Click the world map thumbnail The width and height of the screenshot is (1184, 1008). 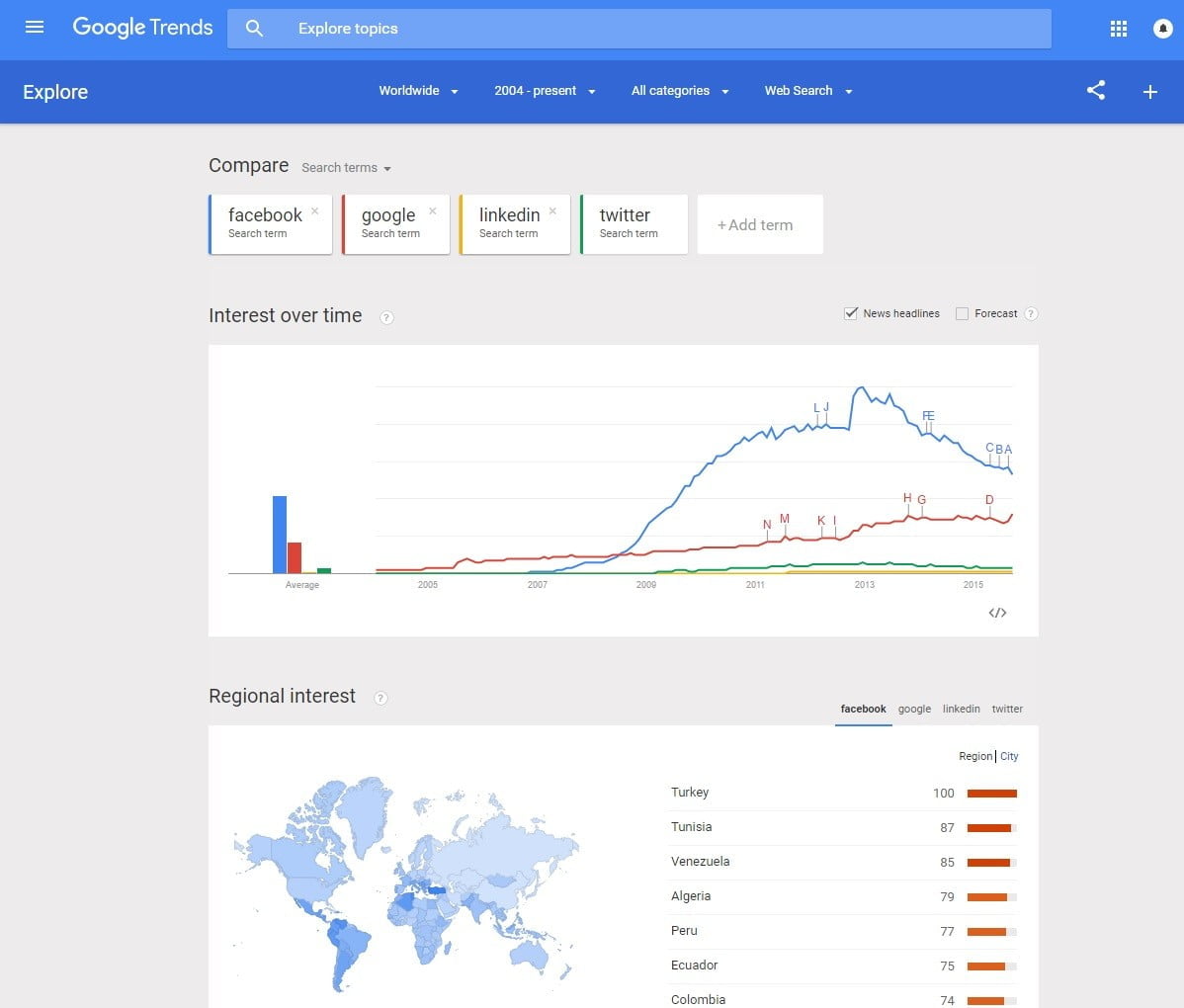pyautogui.click(x=406, y=883)
